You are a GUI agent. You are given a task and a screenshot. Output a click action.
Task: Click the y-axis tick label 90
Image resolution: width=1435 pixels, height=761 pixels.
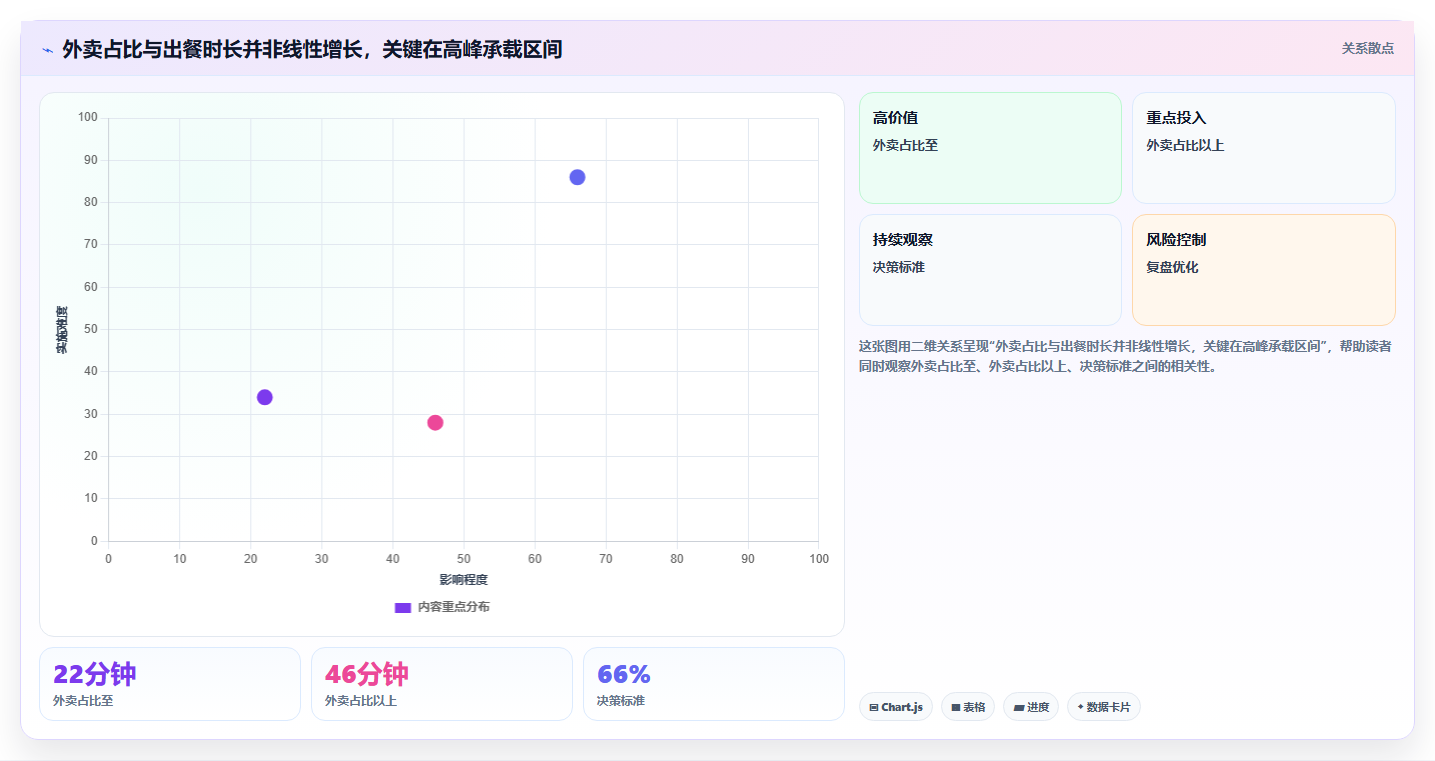coord(91,160)
